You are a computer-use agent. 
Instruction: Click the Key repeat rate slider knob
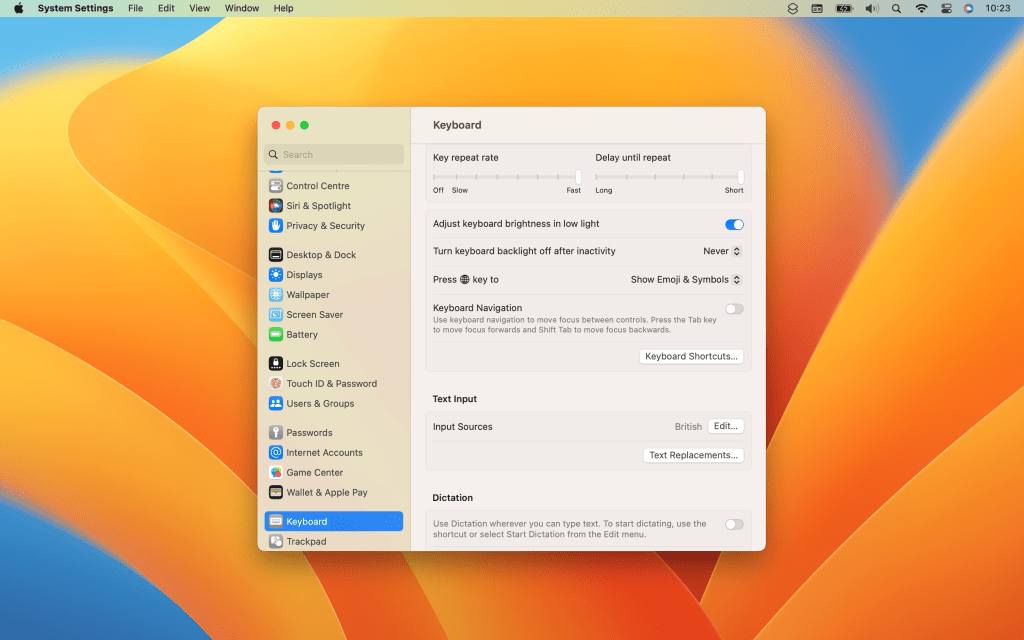578,177
